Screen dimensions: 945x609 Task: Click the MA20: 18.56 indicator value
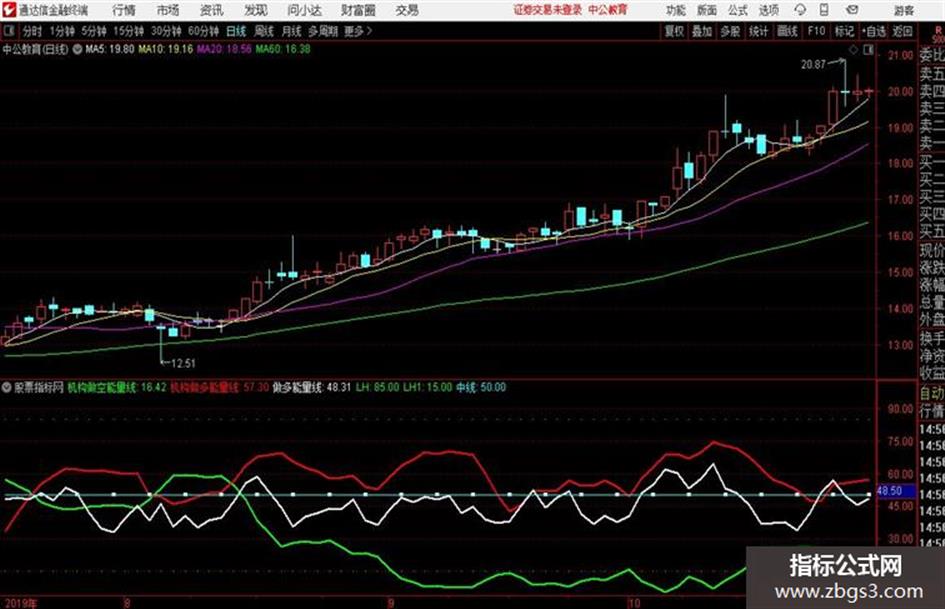click(x=224, y=49)
